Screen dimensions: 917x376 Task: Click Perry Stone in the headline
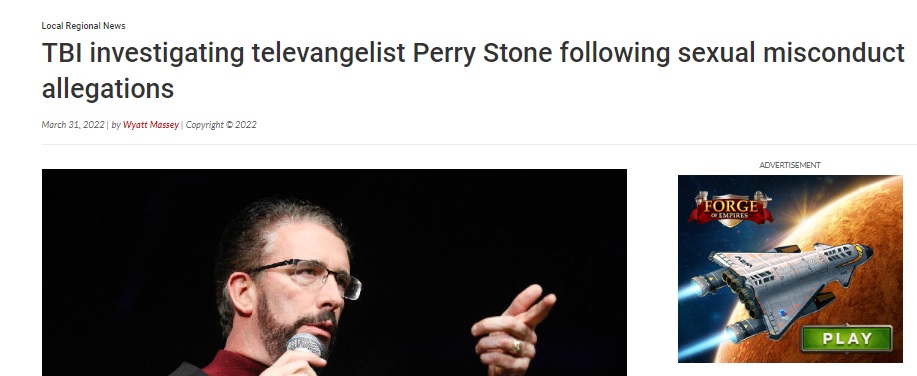click(482, 53)
